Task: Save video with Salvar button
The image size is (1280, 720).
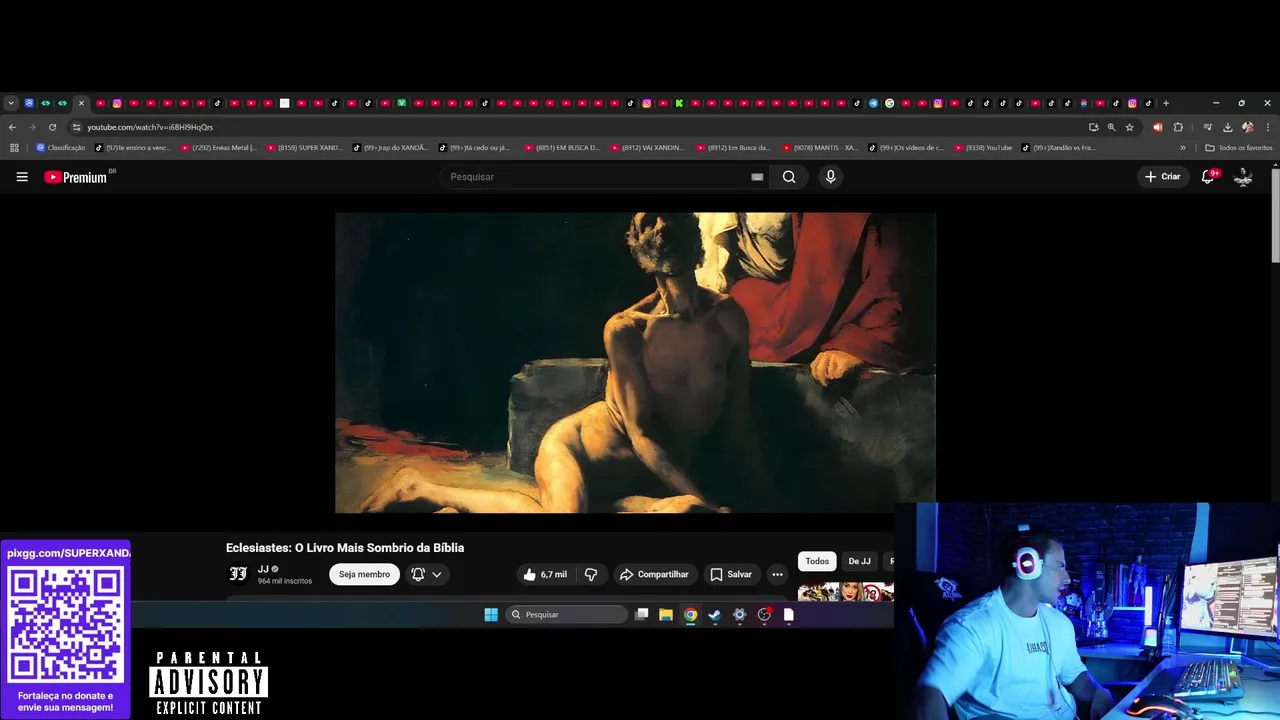Action: pyautogui.click(x=731, y=574)
